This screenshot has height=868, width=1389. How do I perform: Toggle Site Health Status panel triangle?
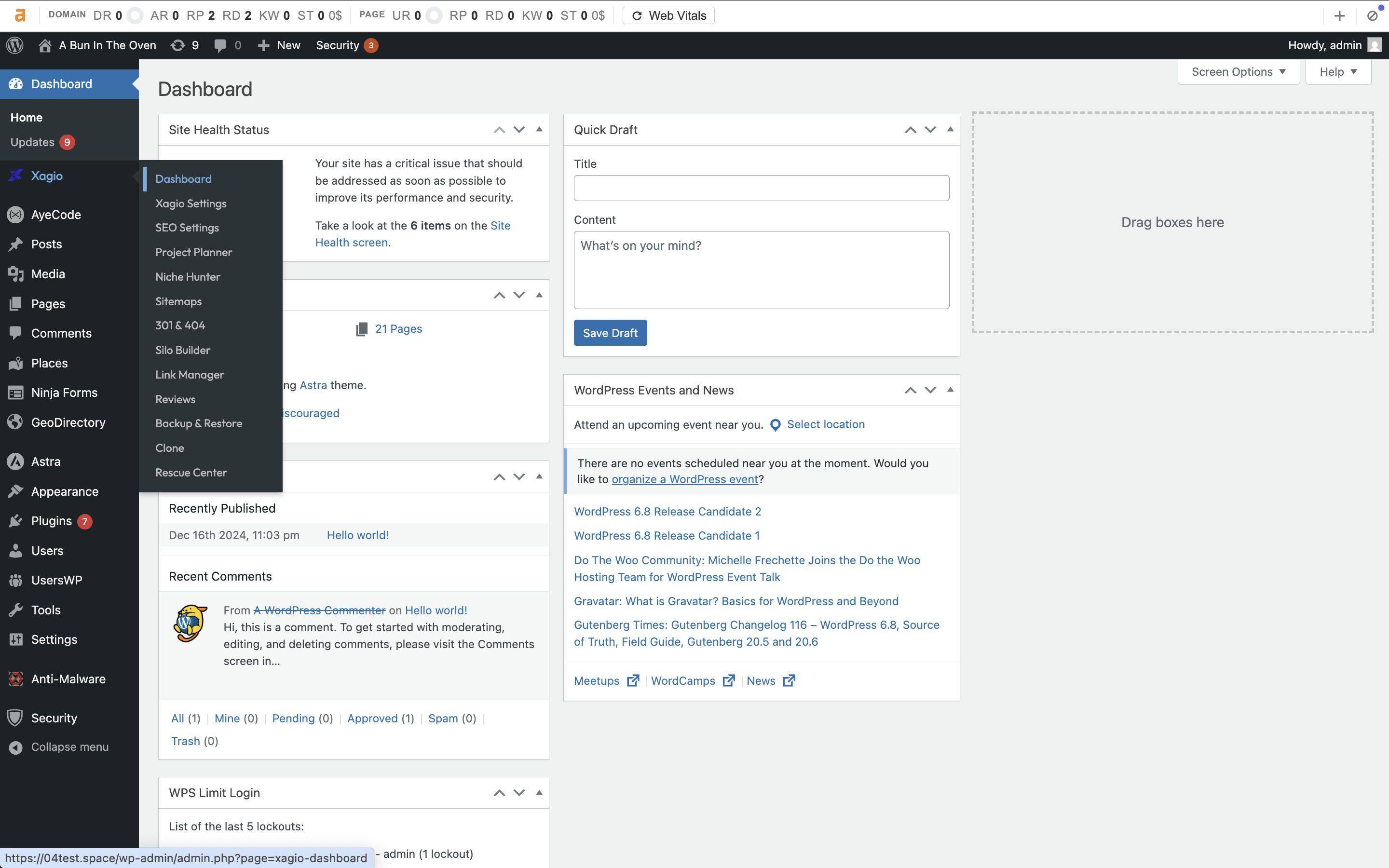(539, 130)
